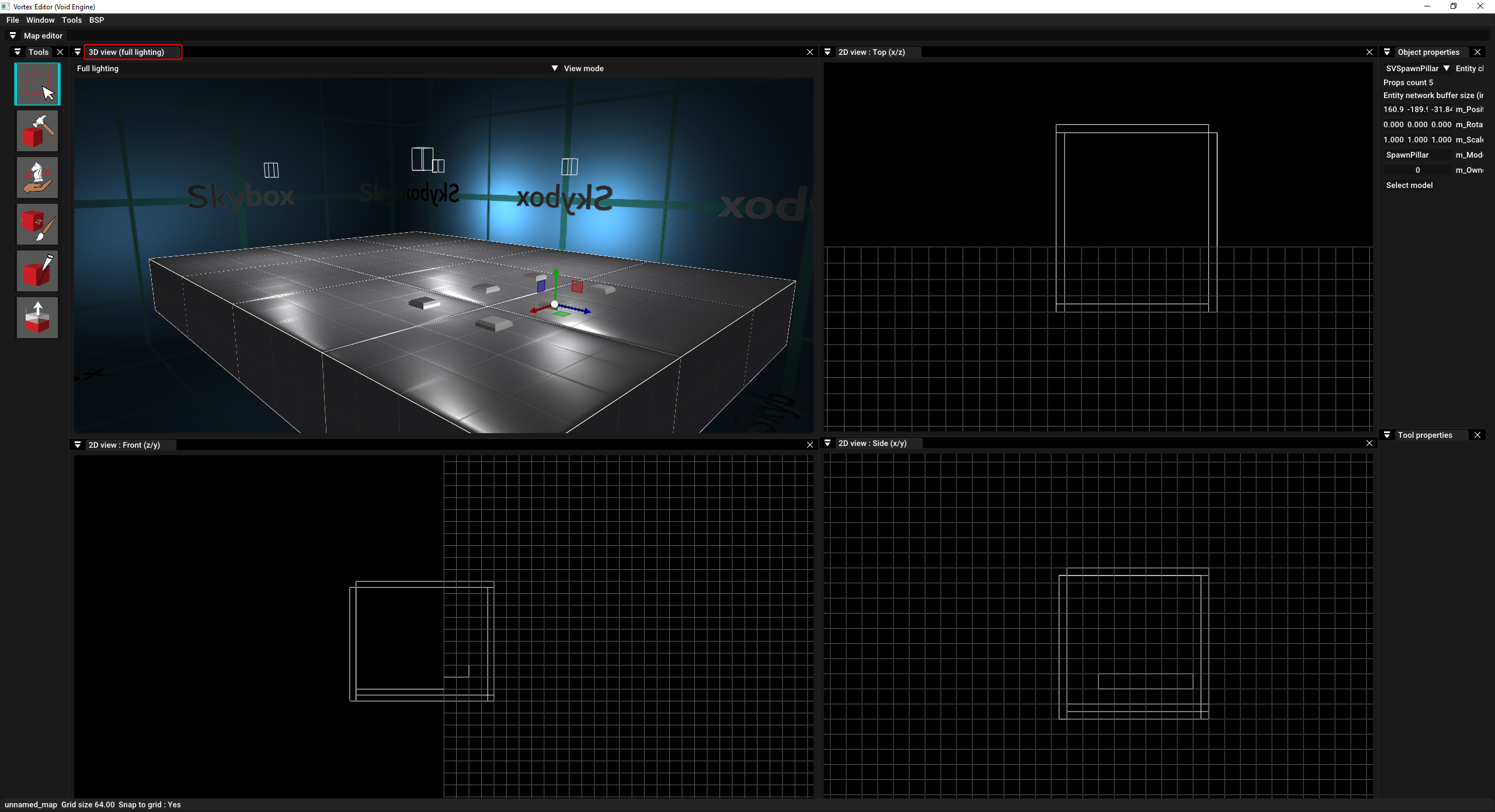Select the face extrude arrow tool
The image size is (1495, 812).
pos(37,318)
